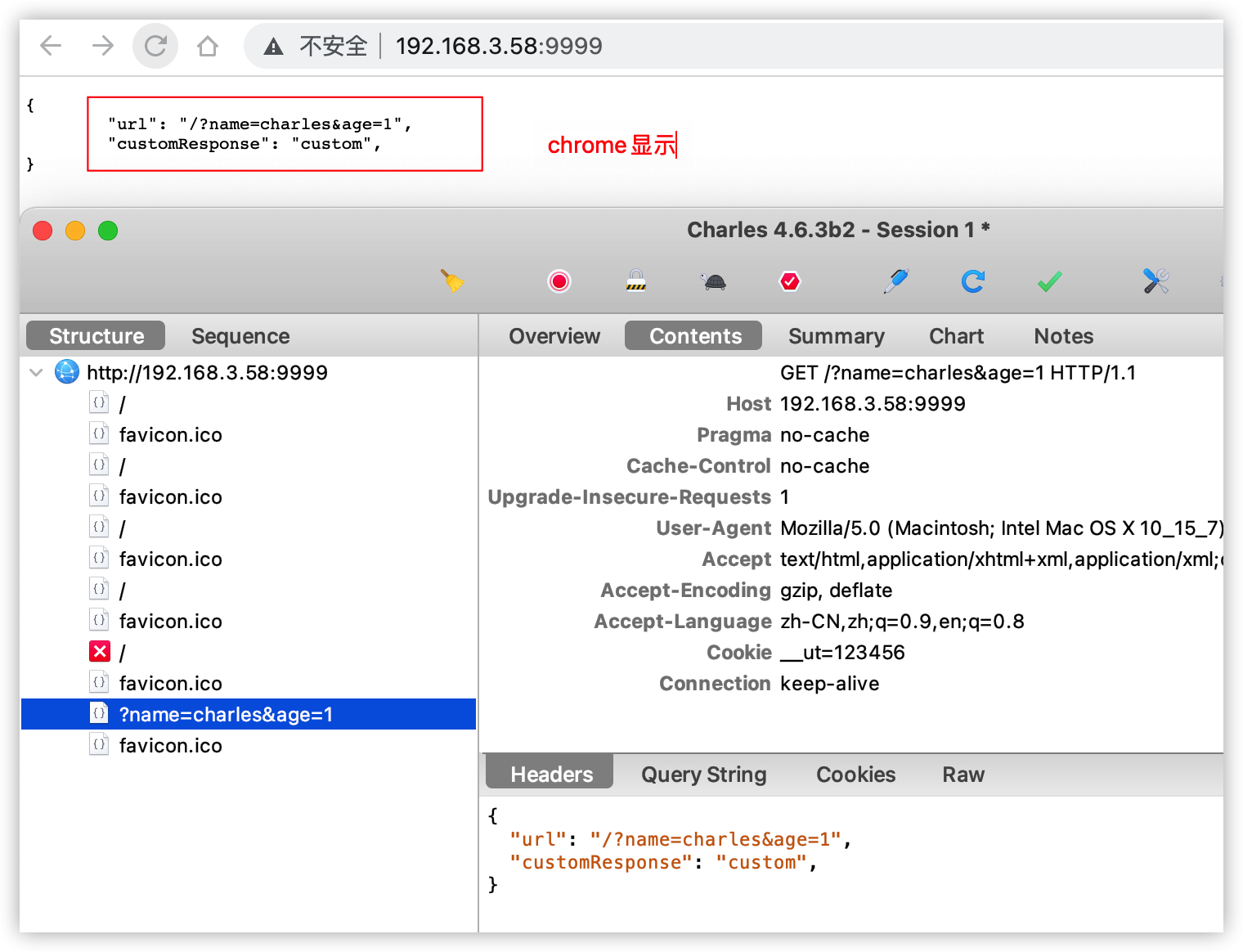Image resolution: width=1243 pixels, height=952 pixels.
Task: Expand the selected ?name=charles&age=1 request
Action: [x=226, y=714]
